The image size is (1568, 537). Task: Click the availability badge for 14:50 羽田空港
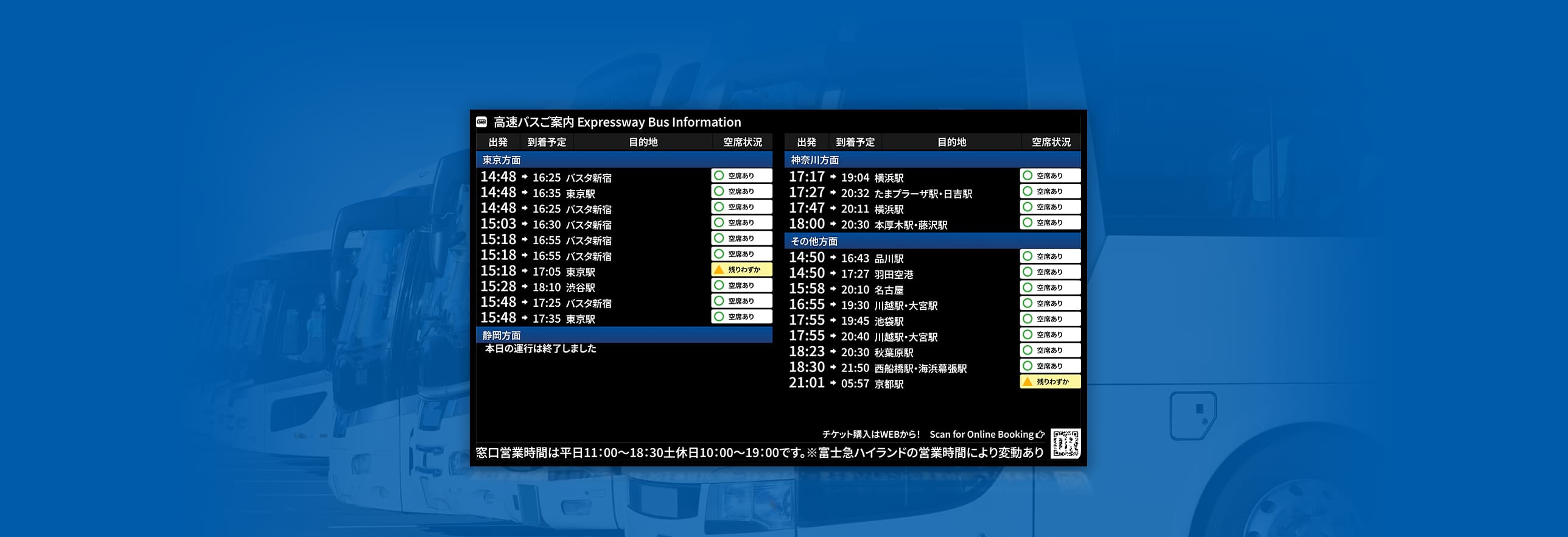1050,272
